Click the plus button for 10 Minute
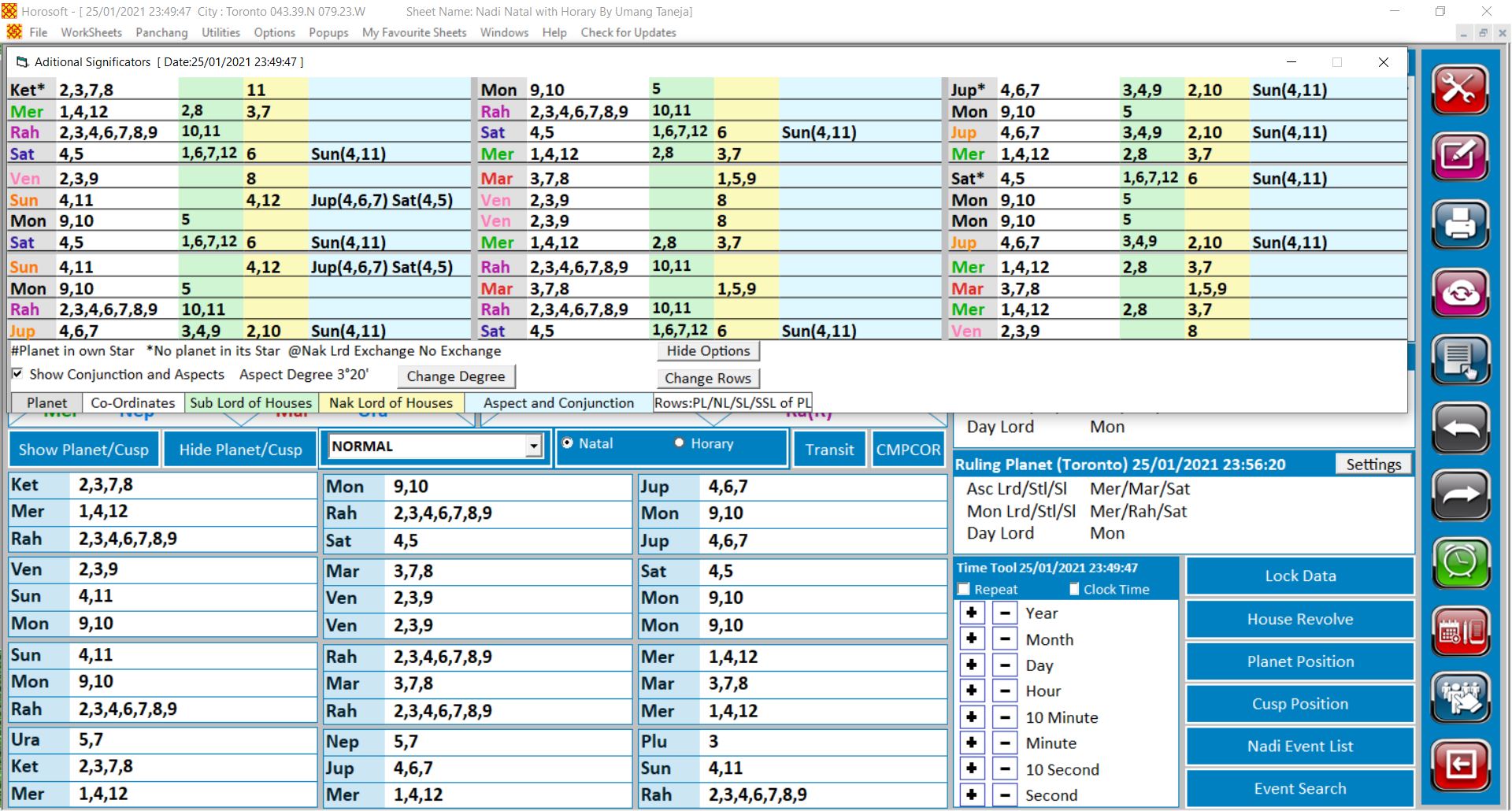The width and height of the screenshot is (1512, 811). (972, 717)
